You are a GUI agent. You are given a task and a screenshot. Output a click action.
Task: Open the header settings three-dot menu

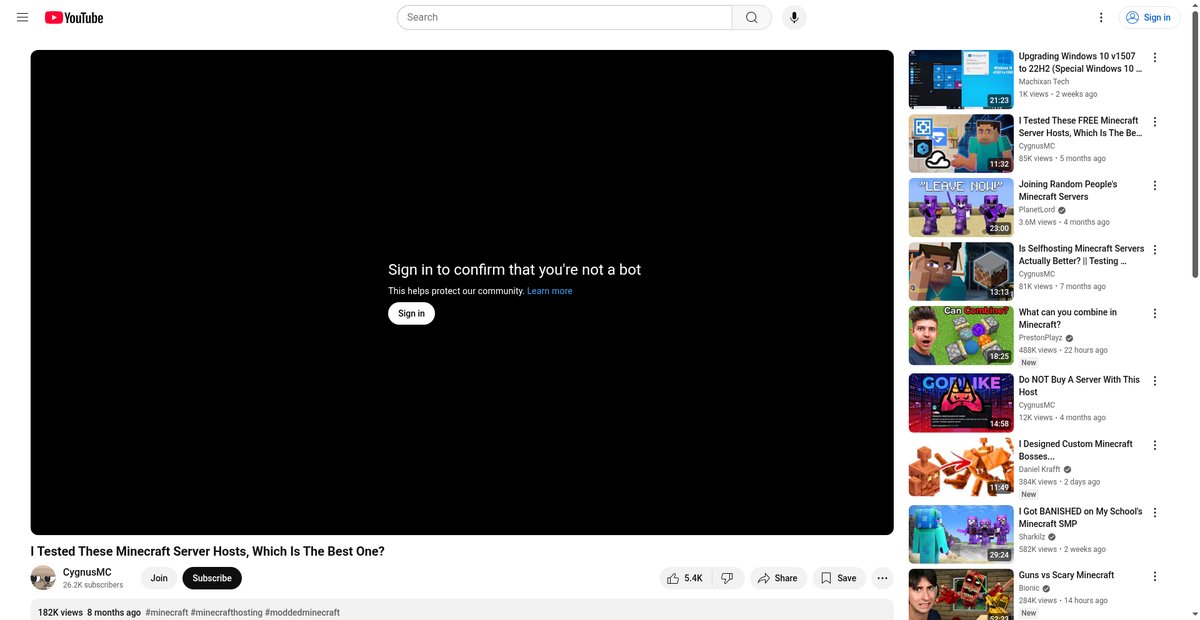coord(1101,17)
